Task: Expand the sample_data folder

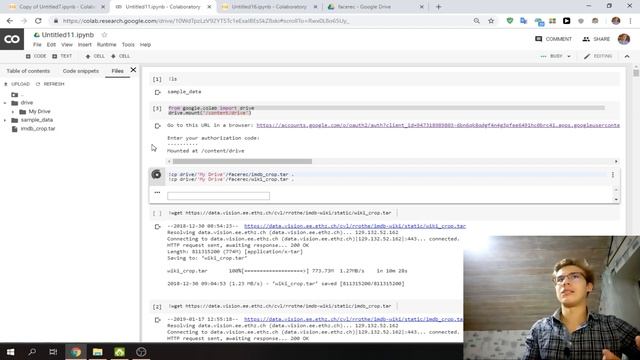Action: coord(5,120)
